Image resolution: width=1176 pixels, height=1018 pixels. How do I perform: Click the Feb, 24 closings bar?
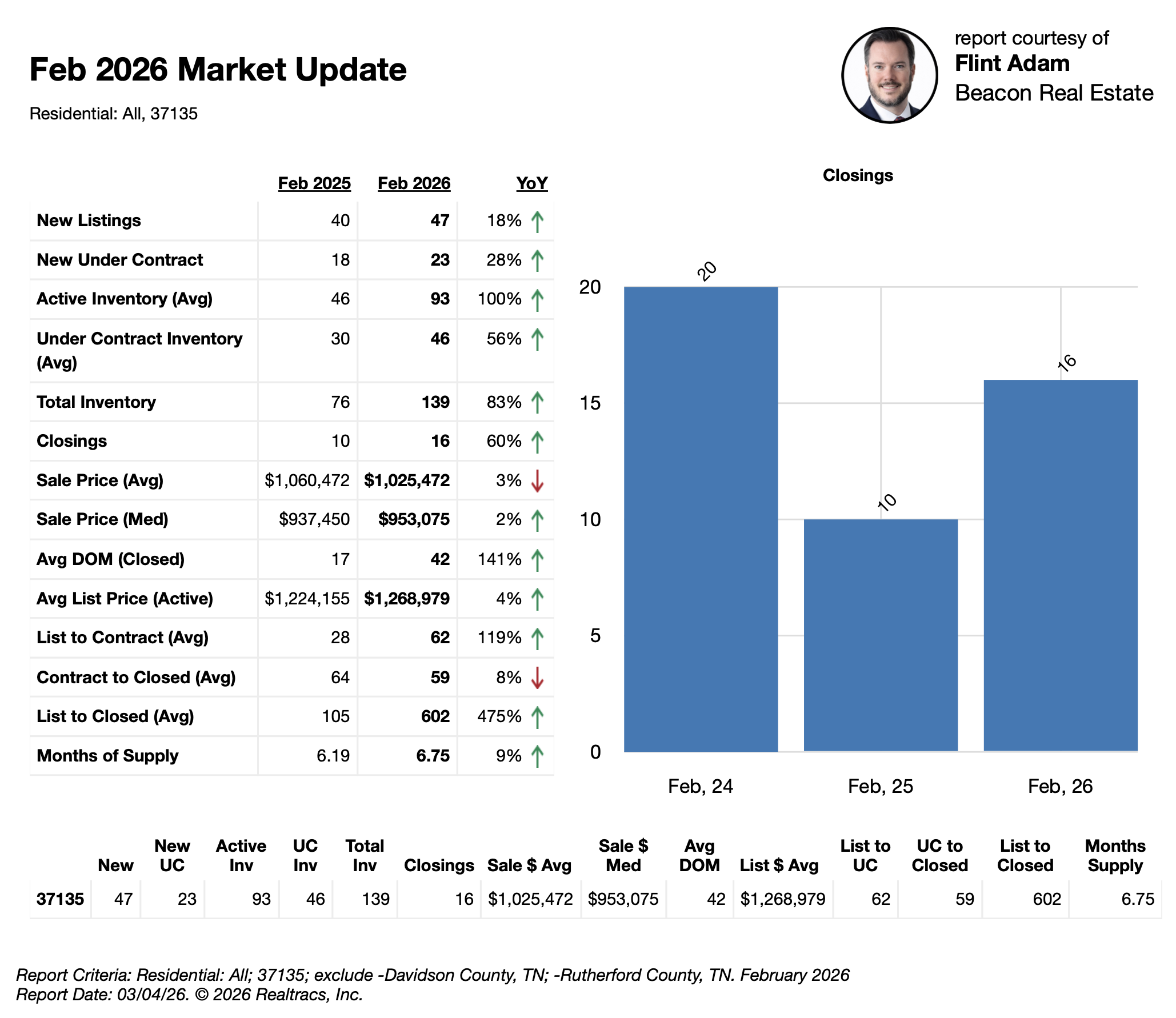pyautogui.click(x=701, y=519)
